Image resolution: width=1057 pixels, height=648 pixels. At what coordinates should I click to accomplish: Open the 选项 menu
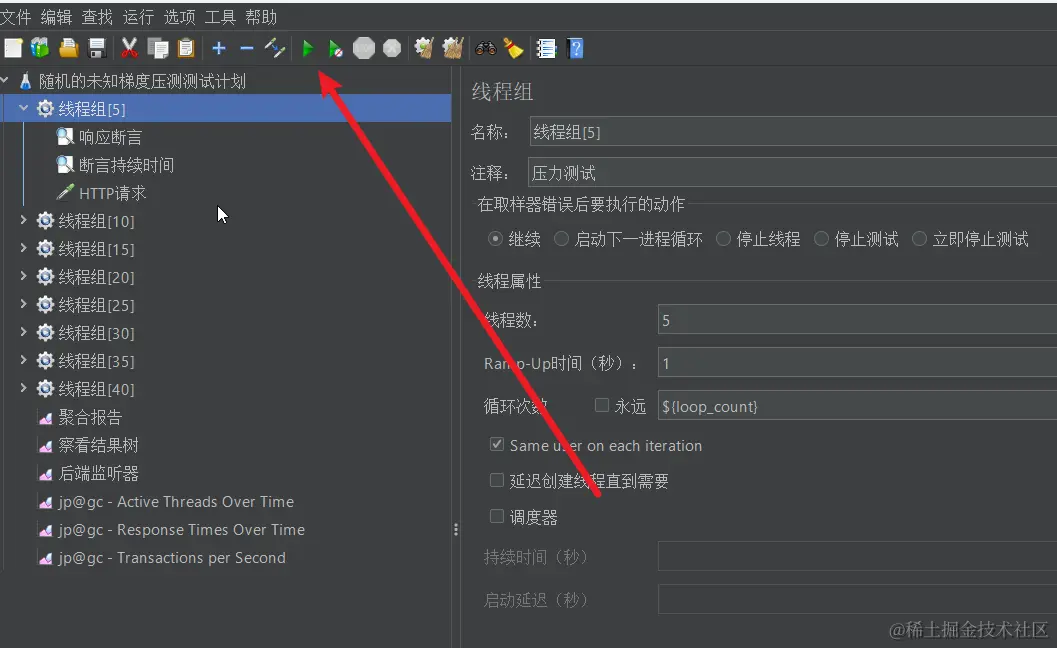(180, 16)
